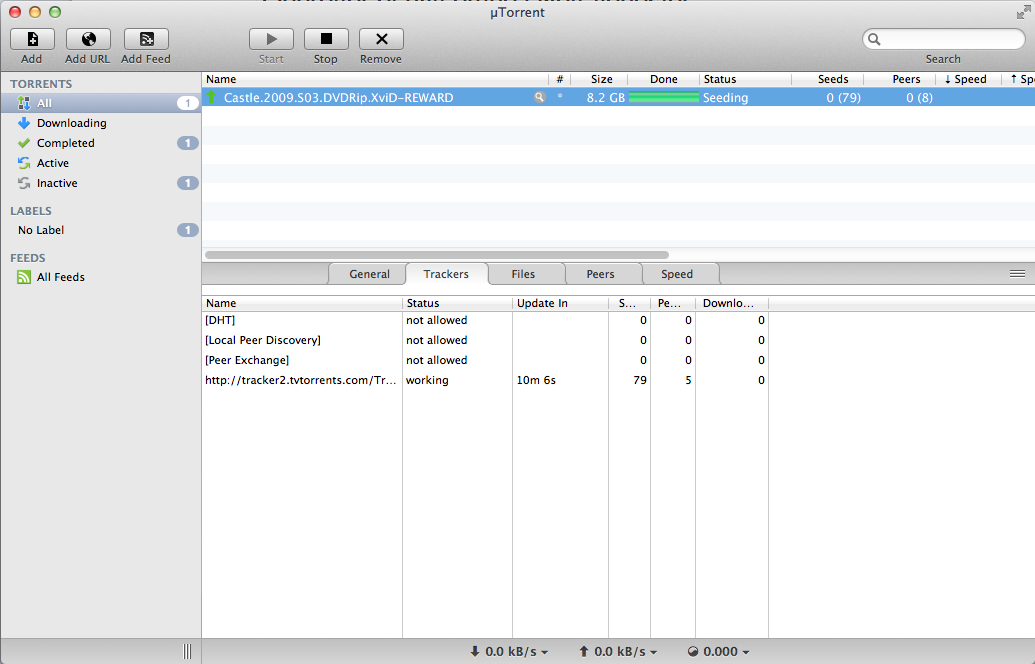Sort torrents by the Seeds column
This screenshot has width=1035, height=664.
coord(828,79)
